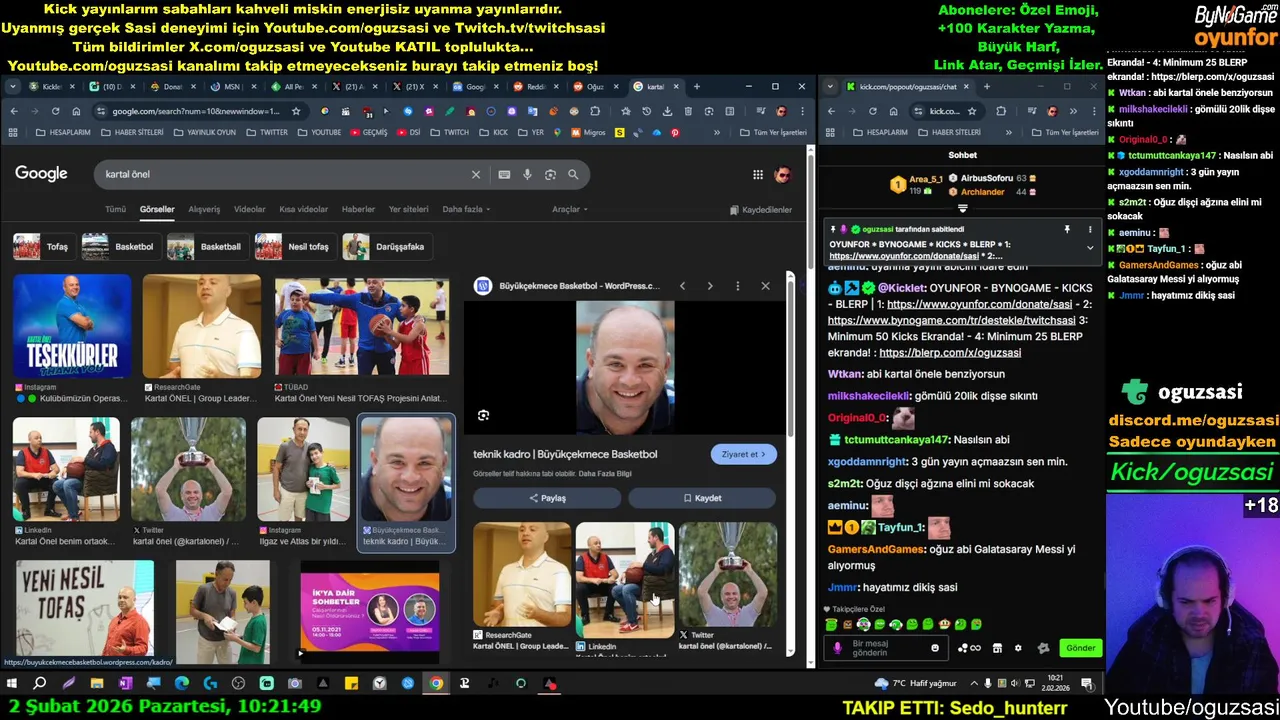Viewport: 1280px width, 720px height.
Task: Open Chrome from the taskbar
Action: pyautogui.click(x=436, y=684)
